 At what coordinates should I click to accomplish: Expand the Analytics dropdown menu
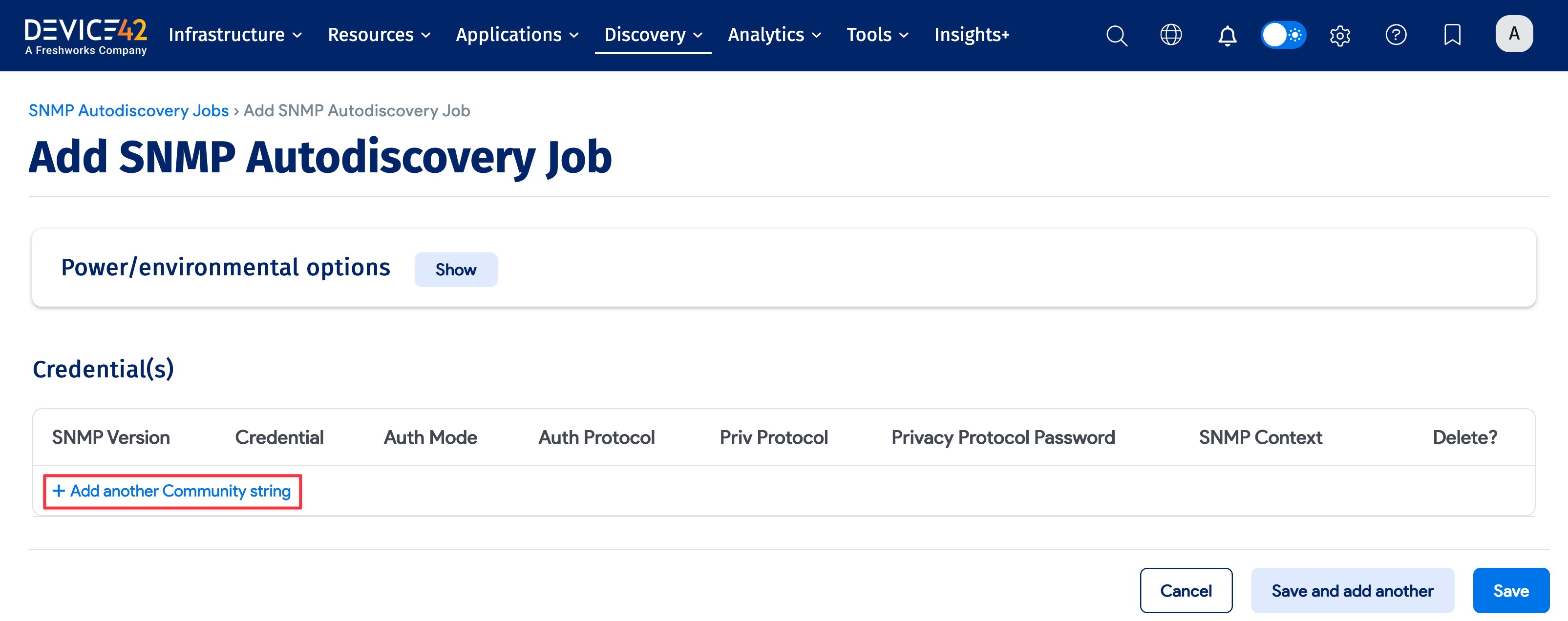coord(774,35)
